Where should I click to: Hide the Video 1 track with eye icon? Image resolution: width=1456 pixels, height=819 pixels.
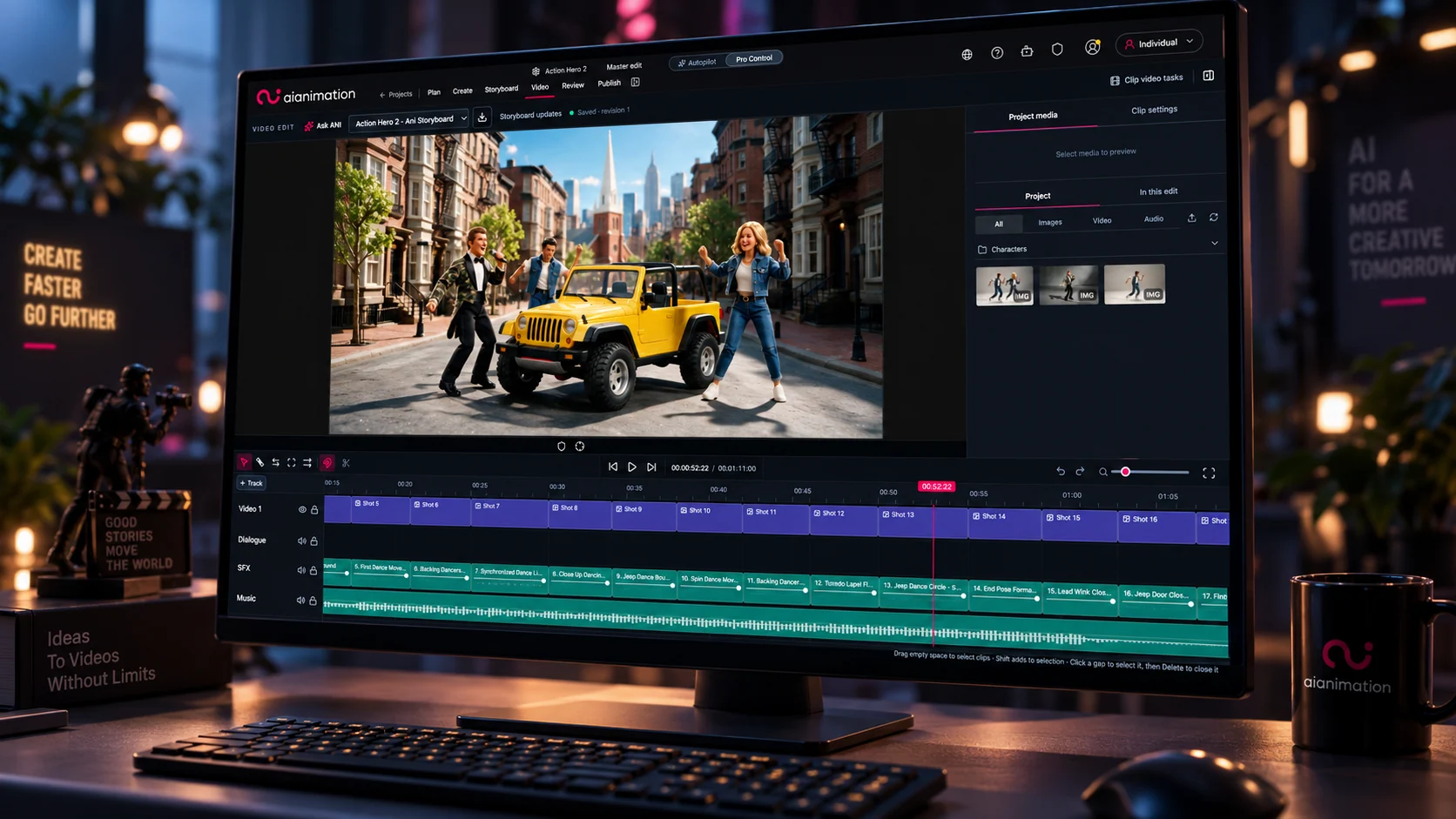[302, 509]
